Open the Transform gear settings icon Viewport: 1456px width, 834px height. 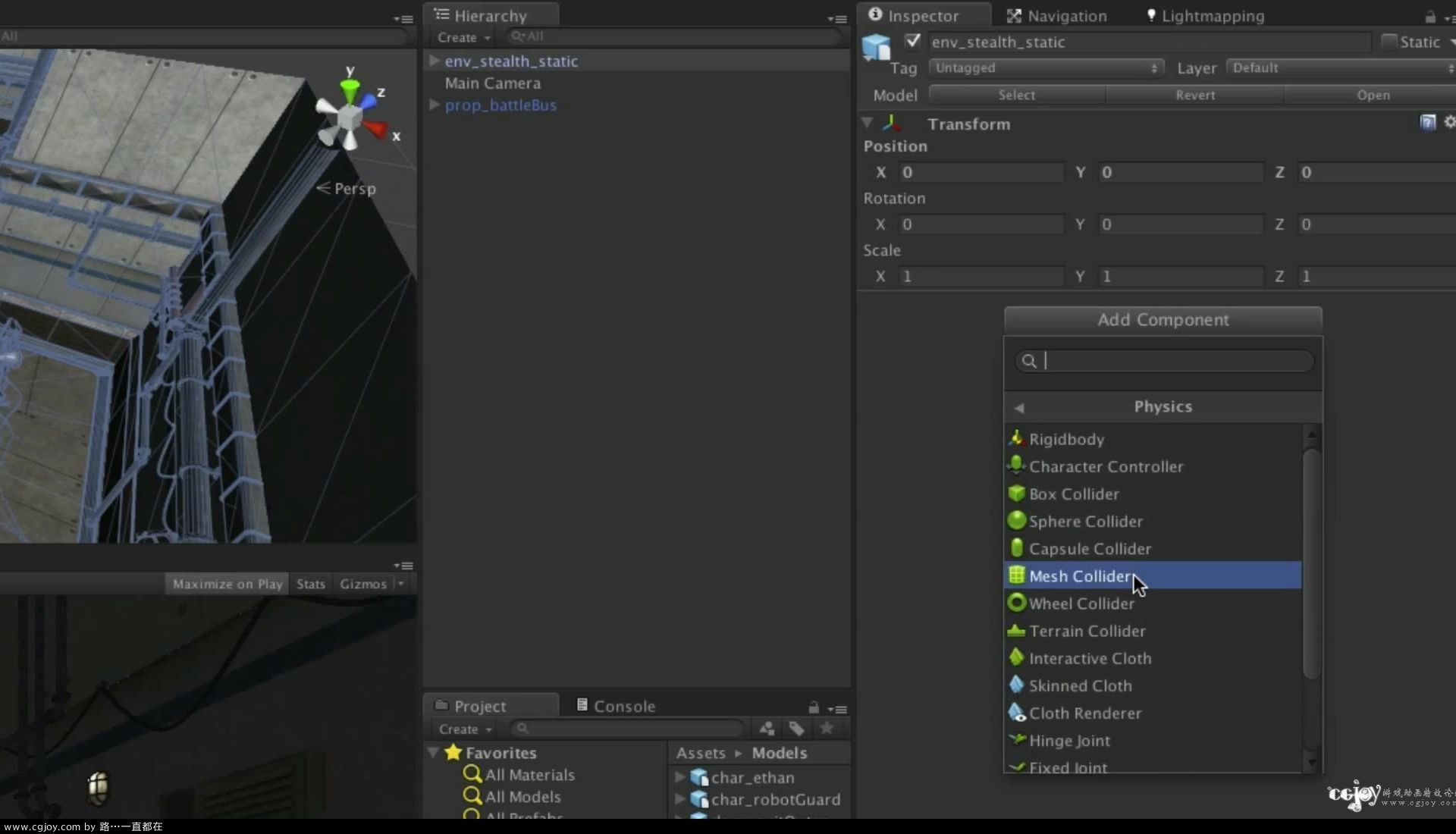pyautogui.click(x=1449, y=122)
